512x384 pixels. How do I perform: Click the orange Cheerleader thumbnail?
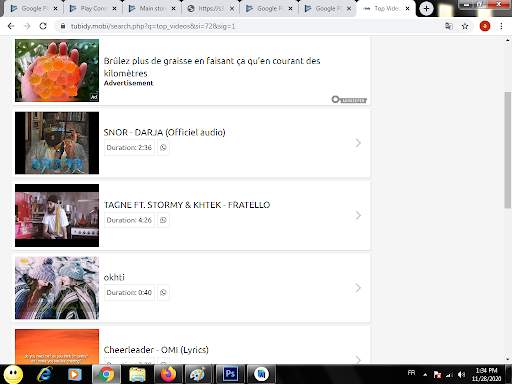(x=57, y=346)
